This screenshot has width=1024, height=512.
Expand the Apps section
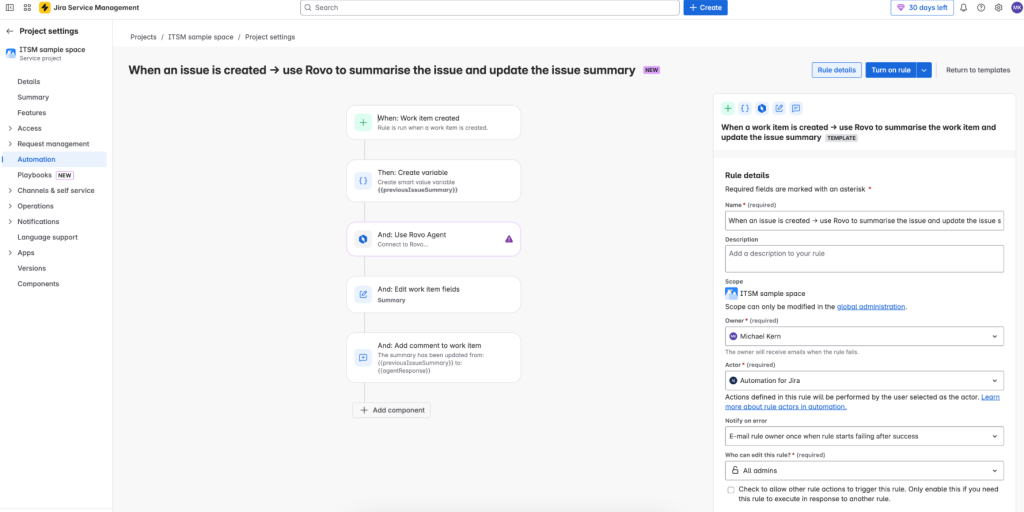click(9, 253)
